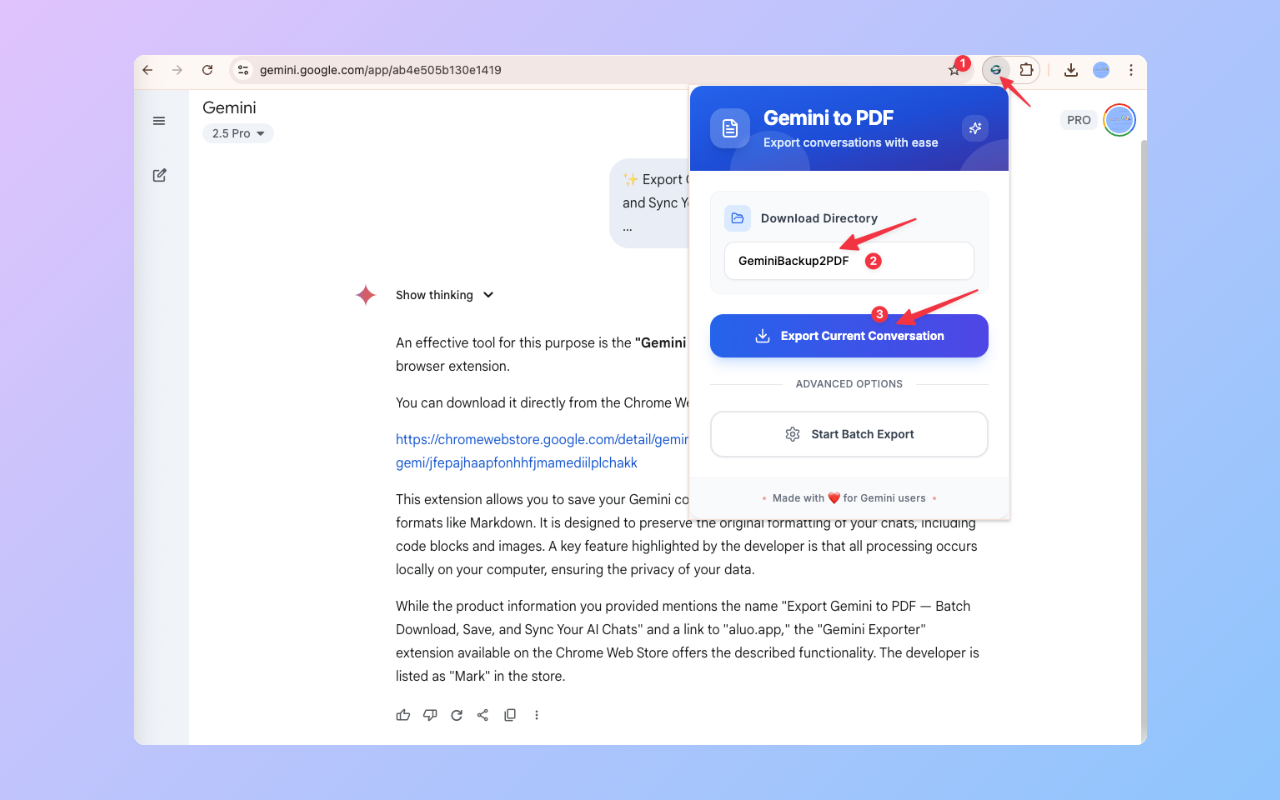1280x800 pixels.
Task: Open the 2.5 Pro model dropdown
Action: pyautogui.click(x=238, y=133)
